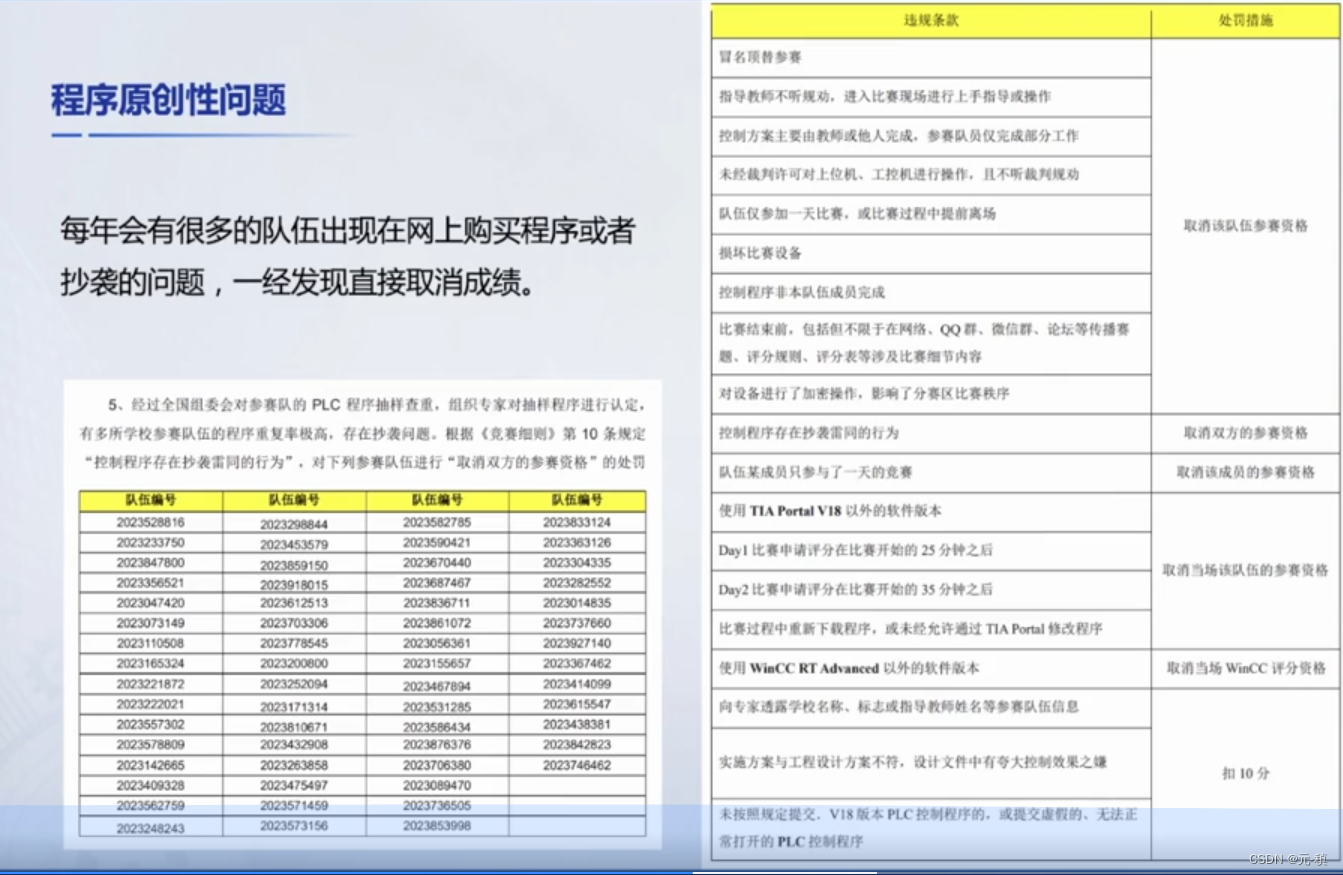The width and height of the screenshot is (1343, 875).
Task: Click the Day2 比赛申请评分 rule
Action: click(x=855, y=589)
